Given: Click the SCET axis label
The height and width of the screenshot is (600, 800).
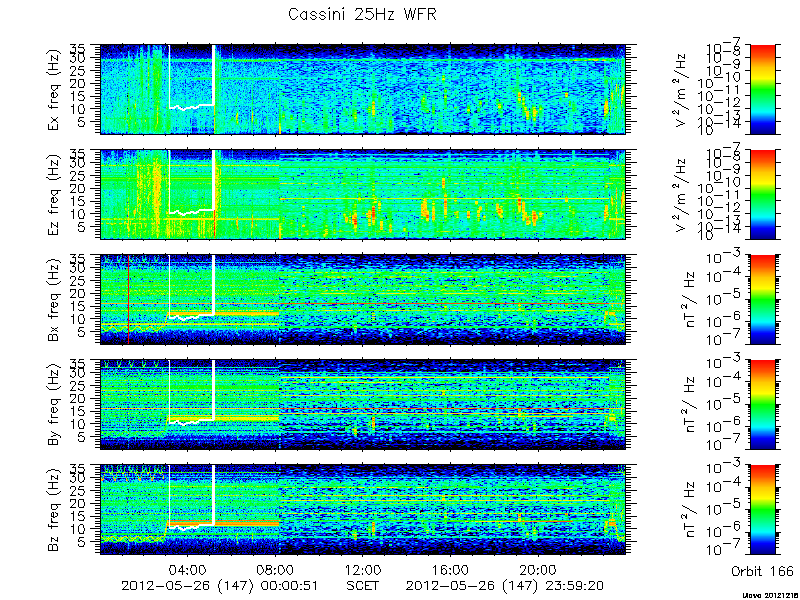Looking at the screenshot, I should [363, 585].
